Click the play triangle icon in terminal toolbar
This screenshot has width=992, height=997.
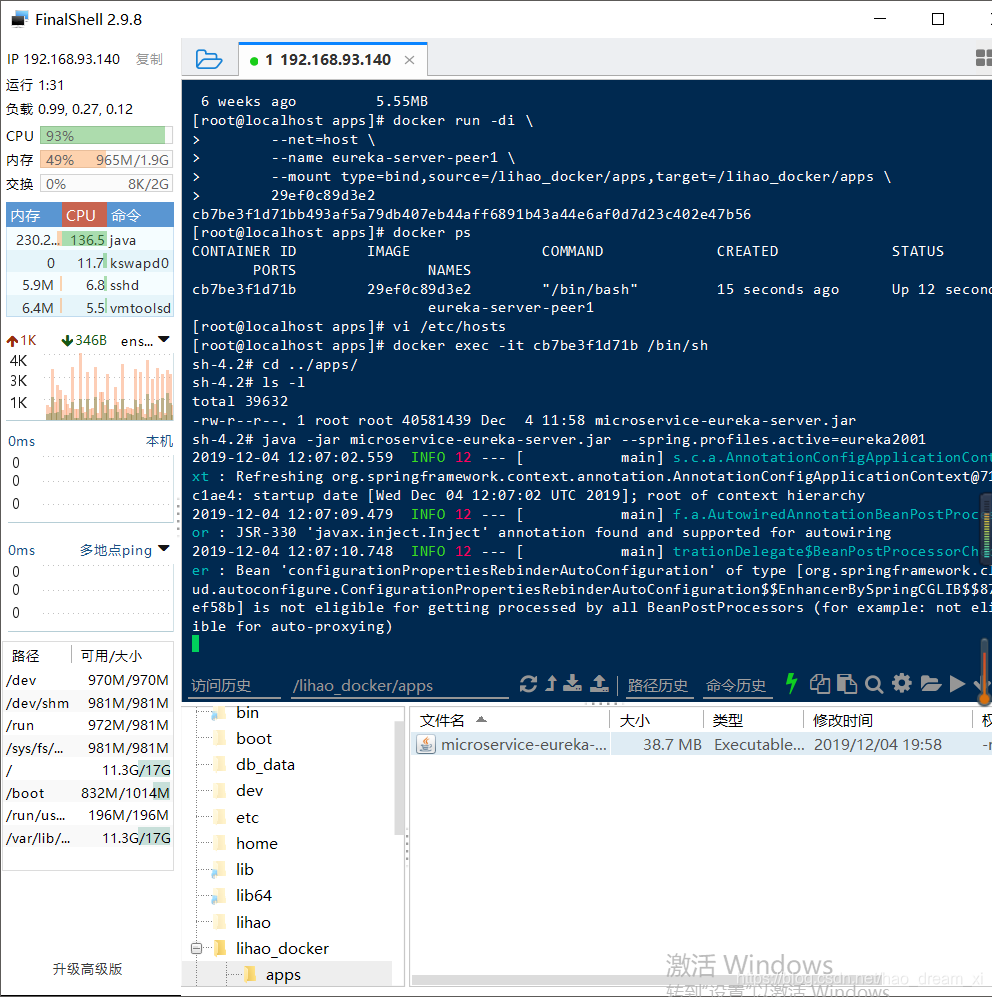pos(957,684)
